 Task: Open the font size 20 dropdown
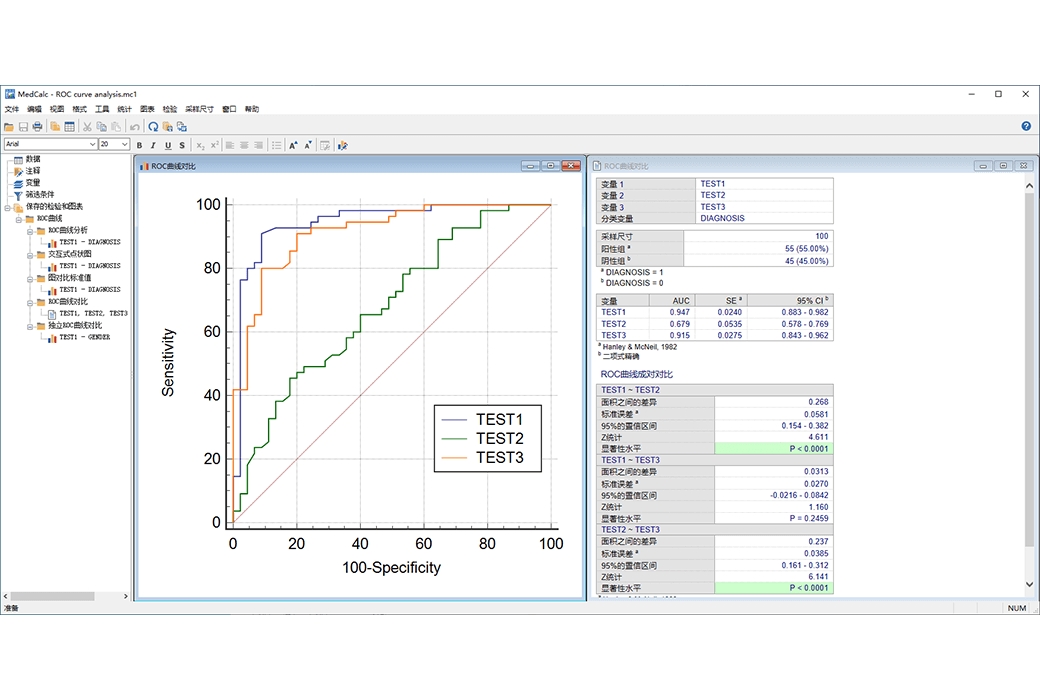(125, 145)
